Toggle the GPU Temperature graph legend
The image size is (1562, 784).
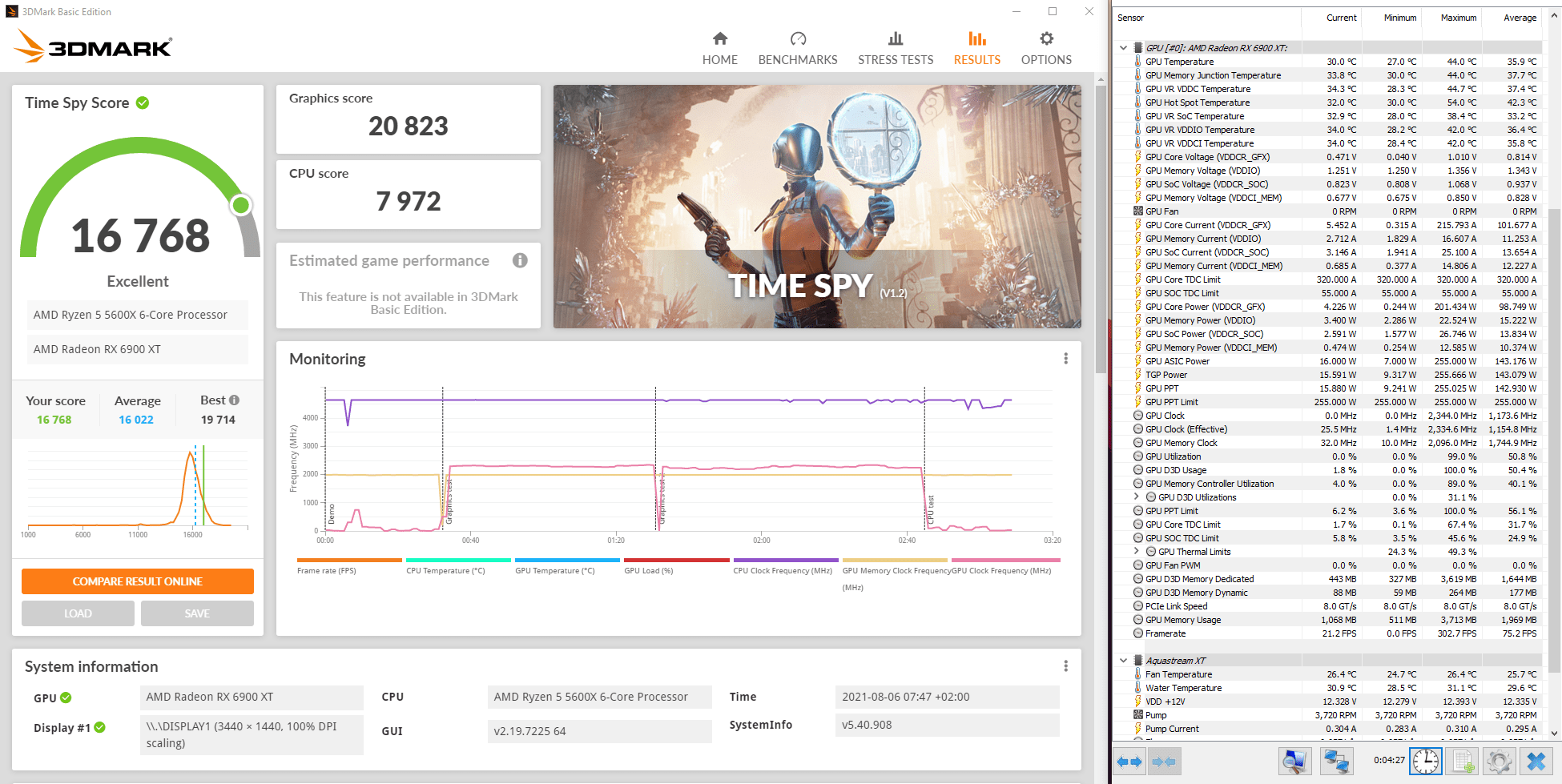(566, 566)
